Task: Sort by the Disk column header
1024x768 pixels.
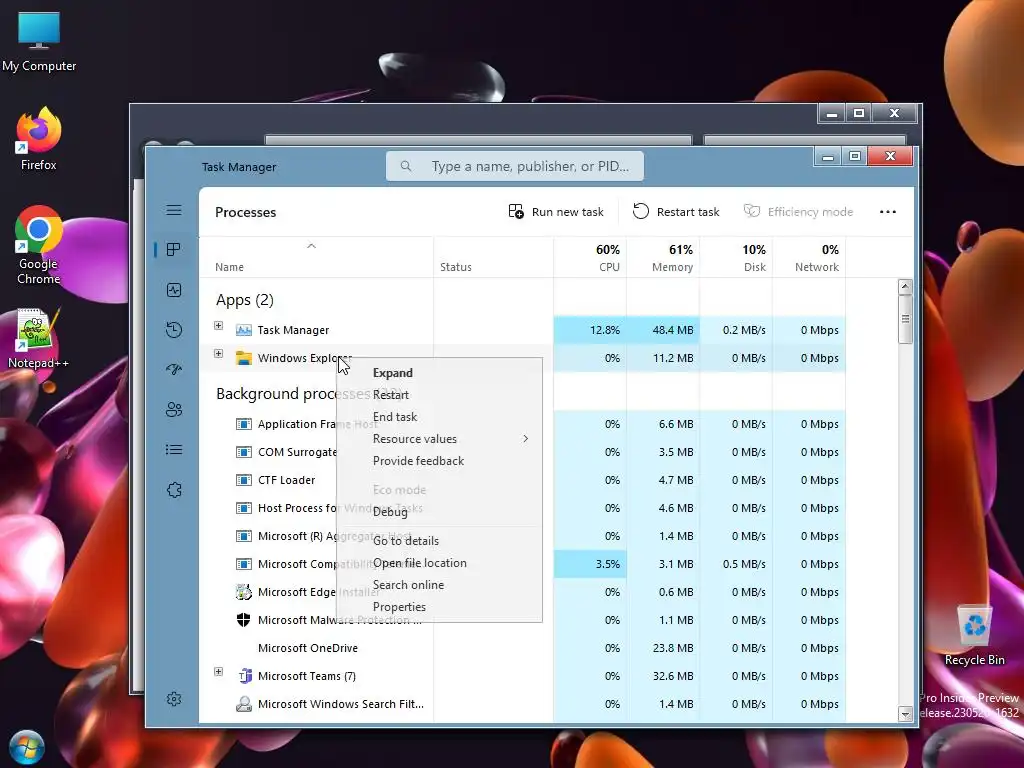Action: (736, 258)
